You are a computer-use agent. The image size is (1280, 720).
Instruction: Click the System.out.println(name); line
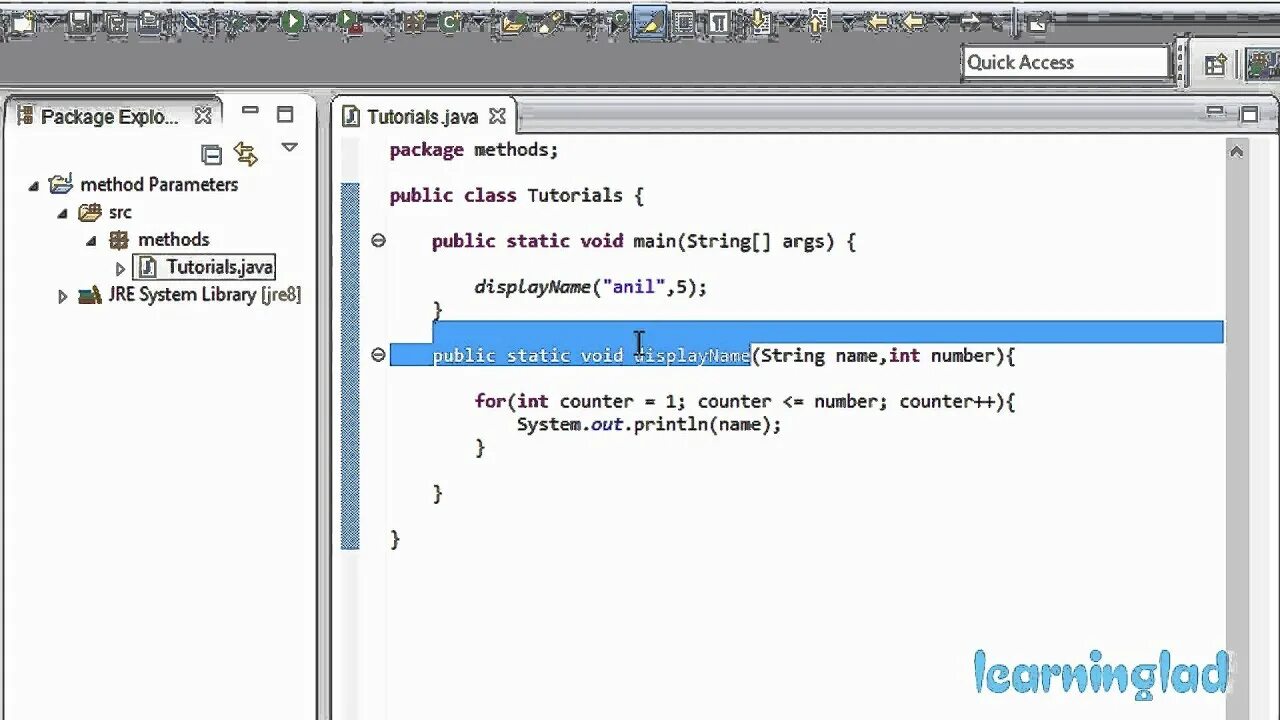(x=648, y=424)
